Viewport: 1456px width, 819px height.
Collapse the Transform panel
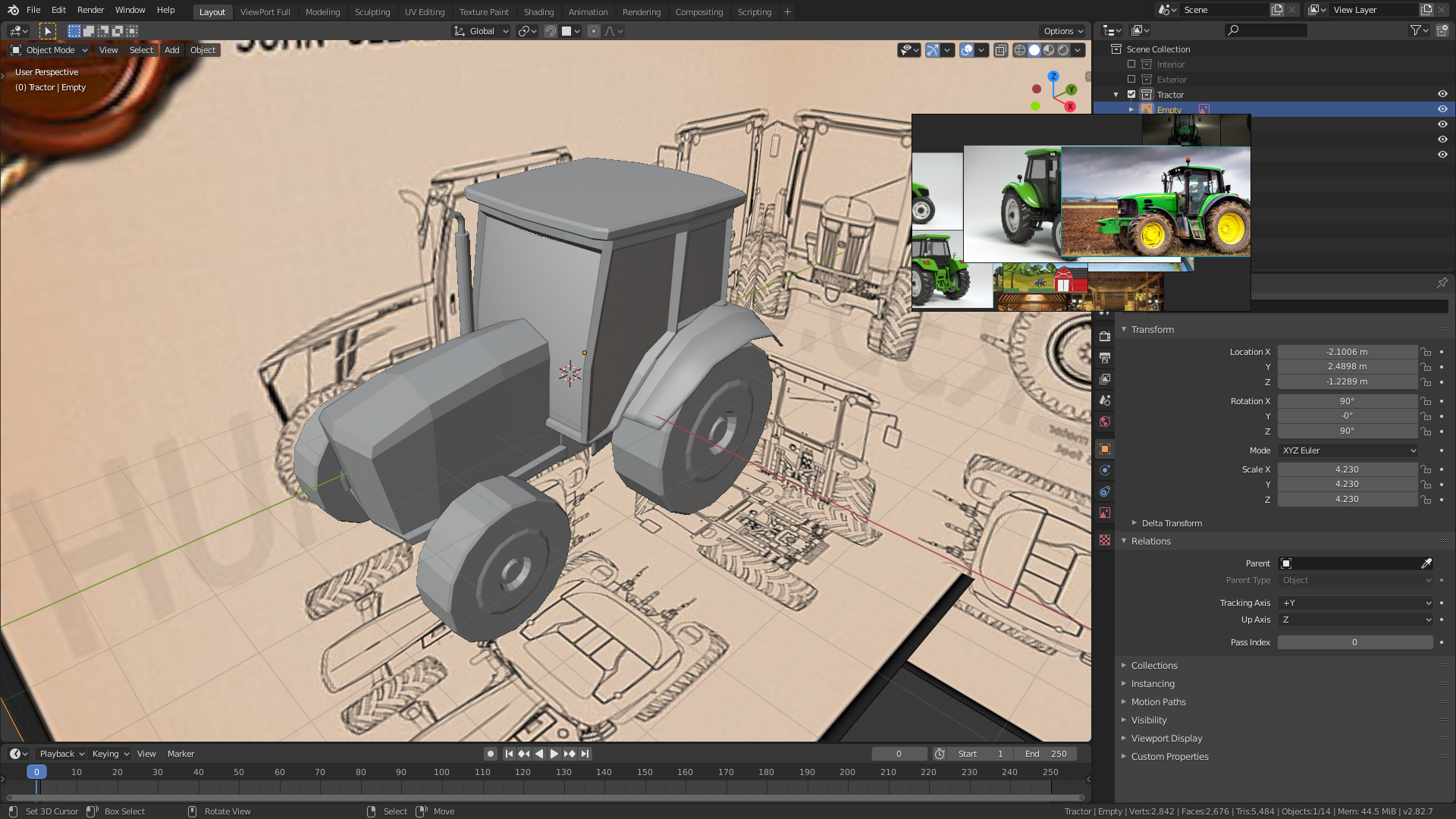click(x=1152, y=330)
